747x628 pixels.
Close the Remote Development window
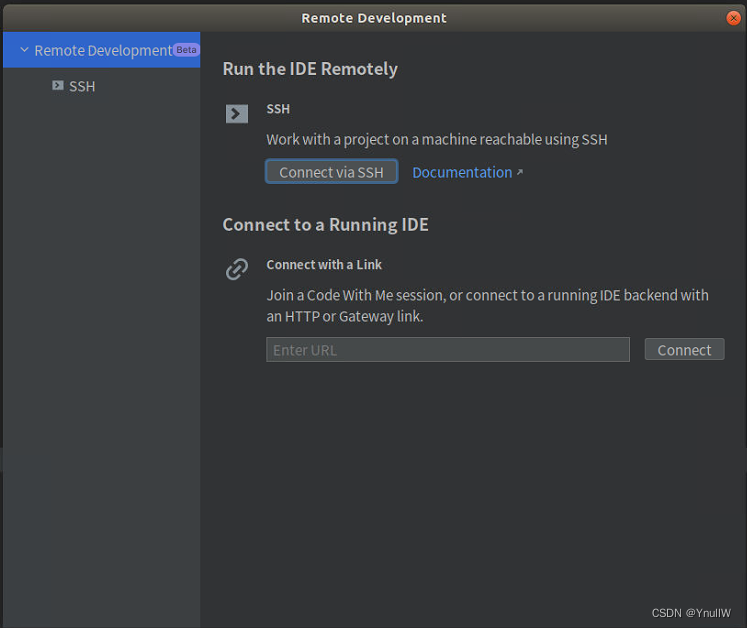click(734, 18)
